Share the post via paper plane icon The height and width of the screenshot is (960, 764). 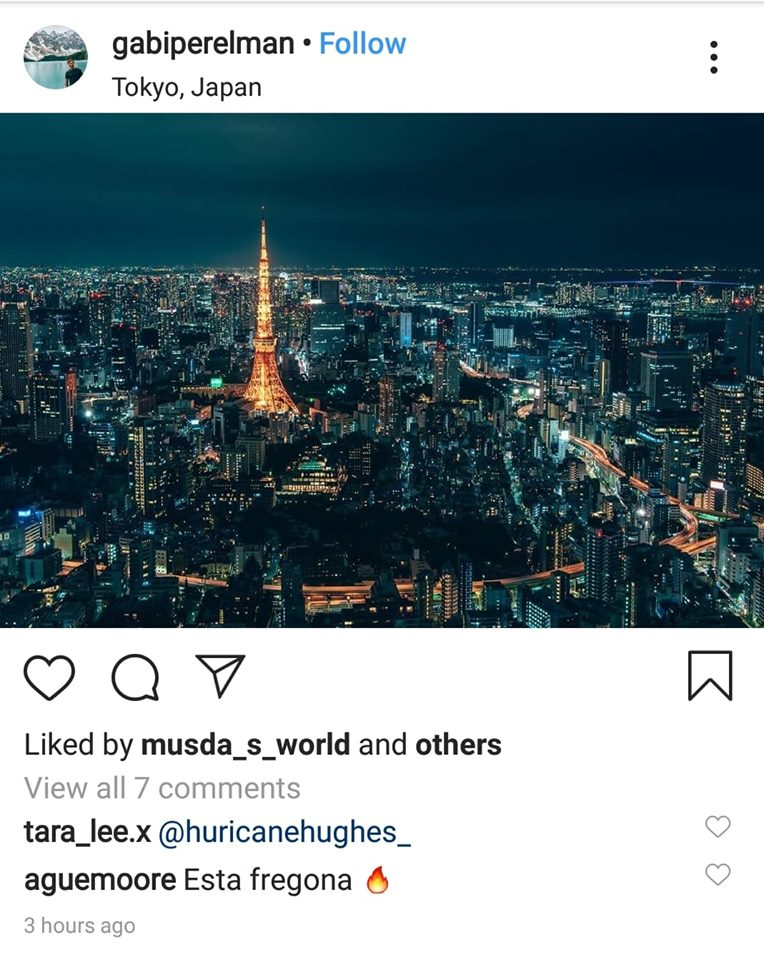(x=220, y=675)
